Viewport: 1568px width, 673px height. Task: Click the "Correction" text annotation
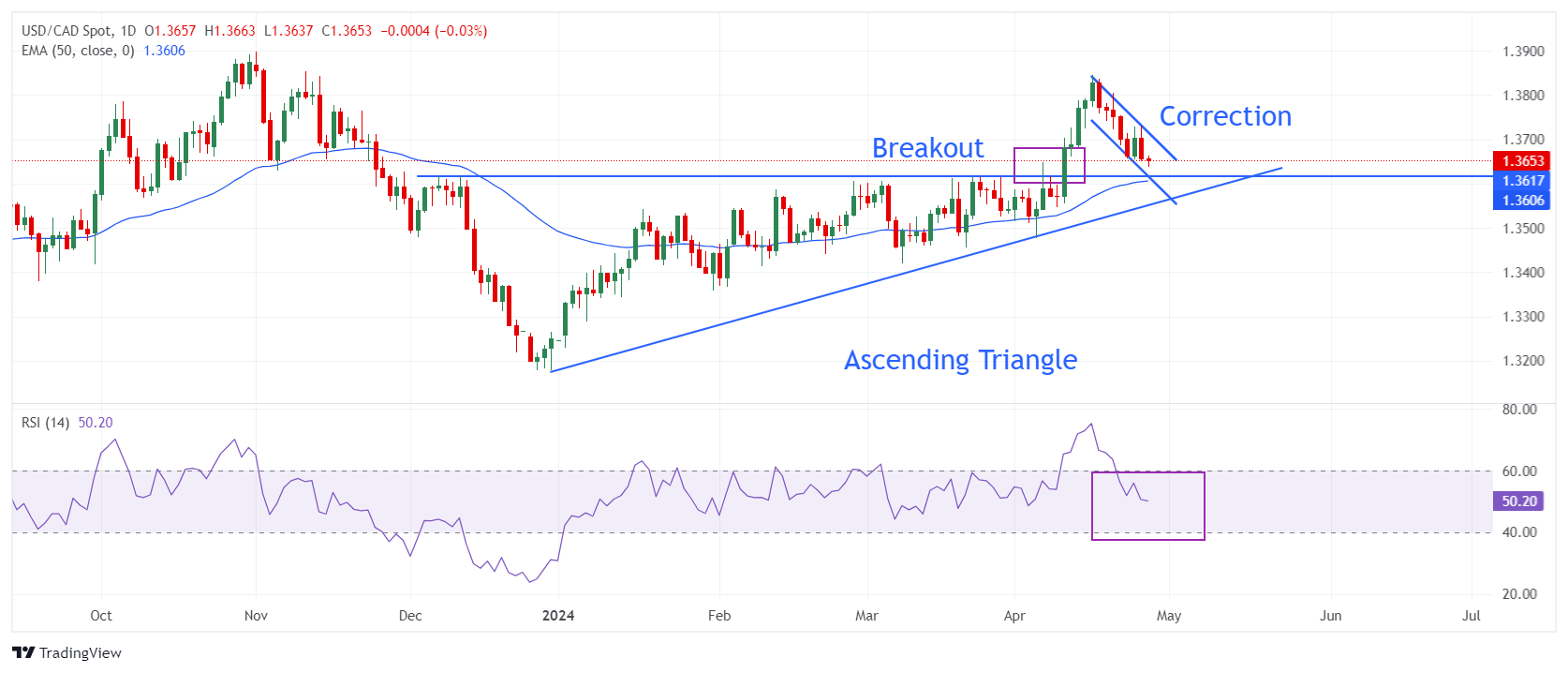1225,116
